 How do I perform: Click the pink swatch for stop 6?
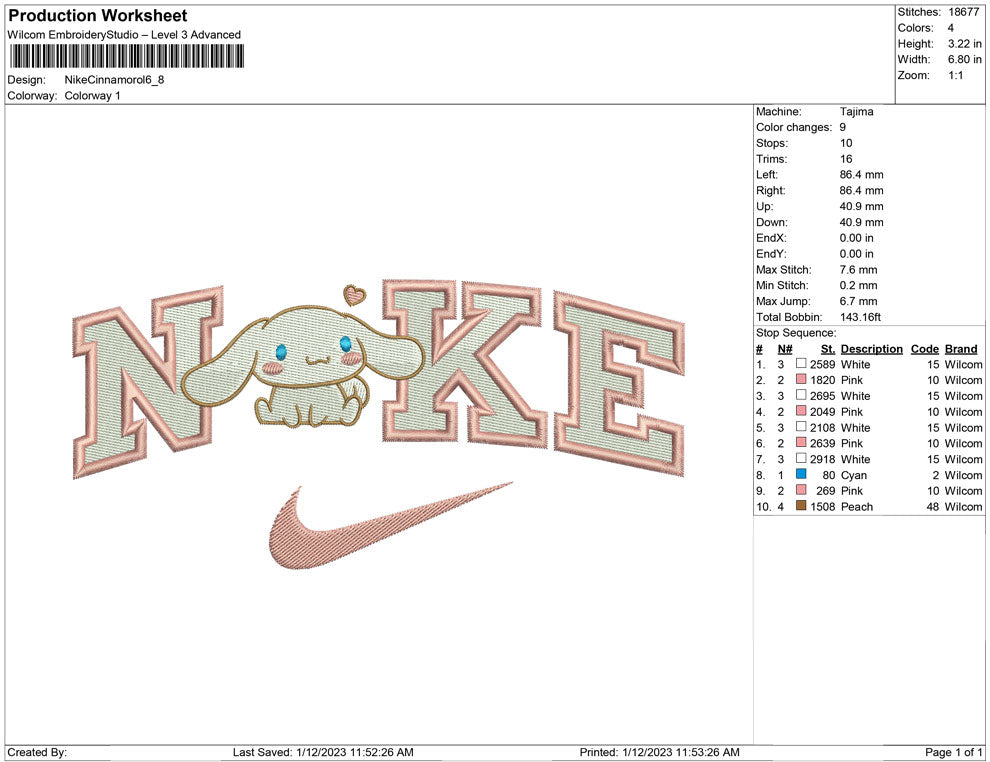801,443
